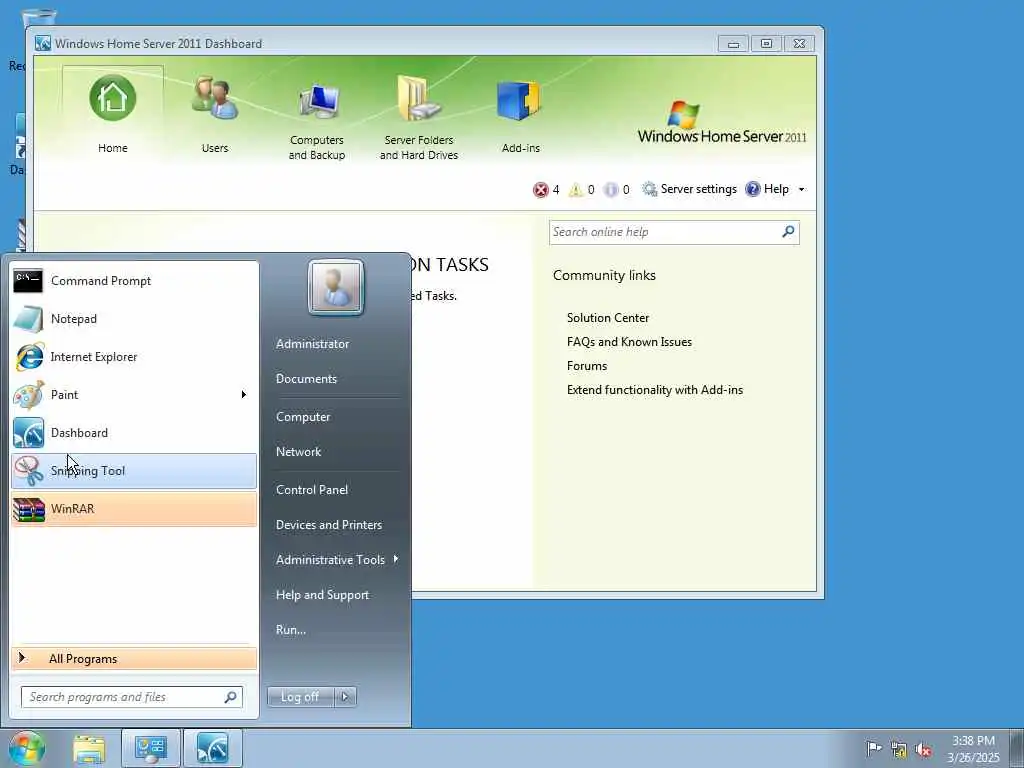Screen dimensions: 1024x768
Task: Open the Forums community link
Action: 586,366
